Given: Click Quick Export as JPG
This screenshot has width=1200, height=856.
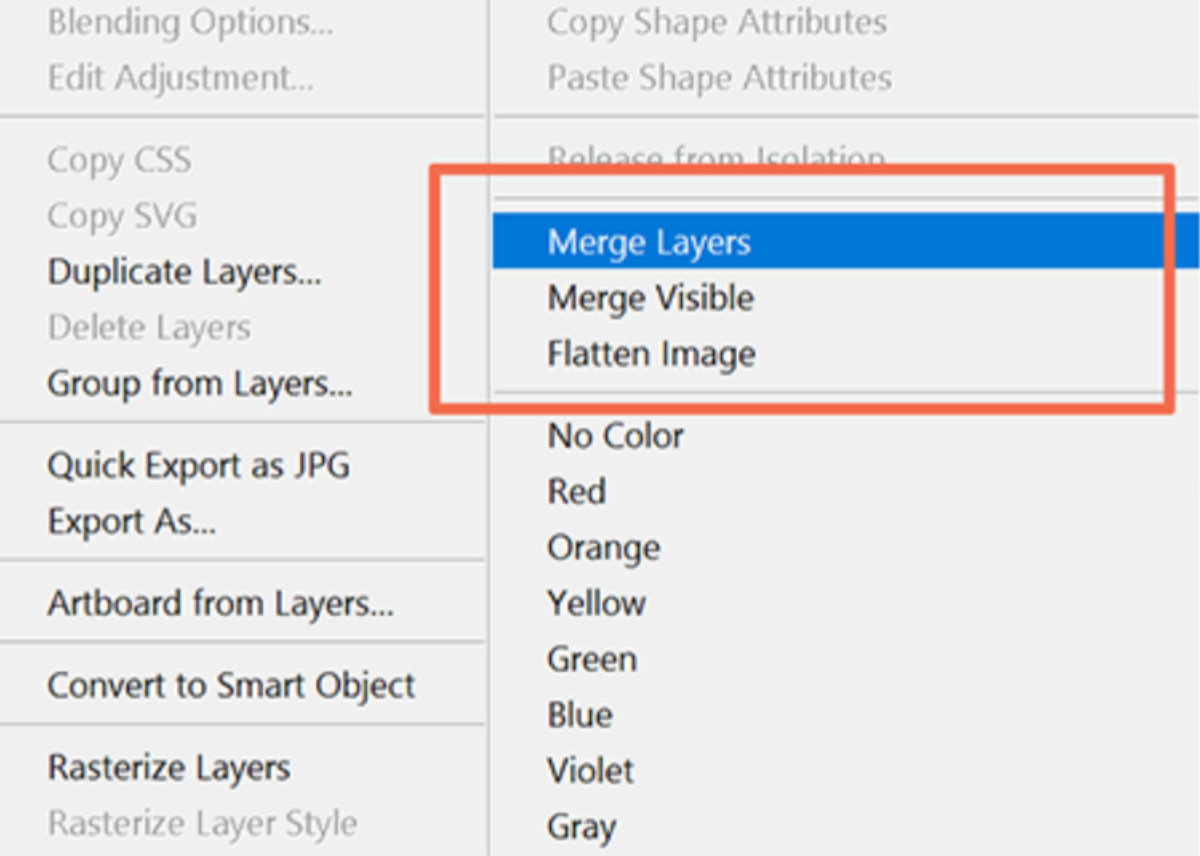Looking at the screenshot, I should (198, 466).
